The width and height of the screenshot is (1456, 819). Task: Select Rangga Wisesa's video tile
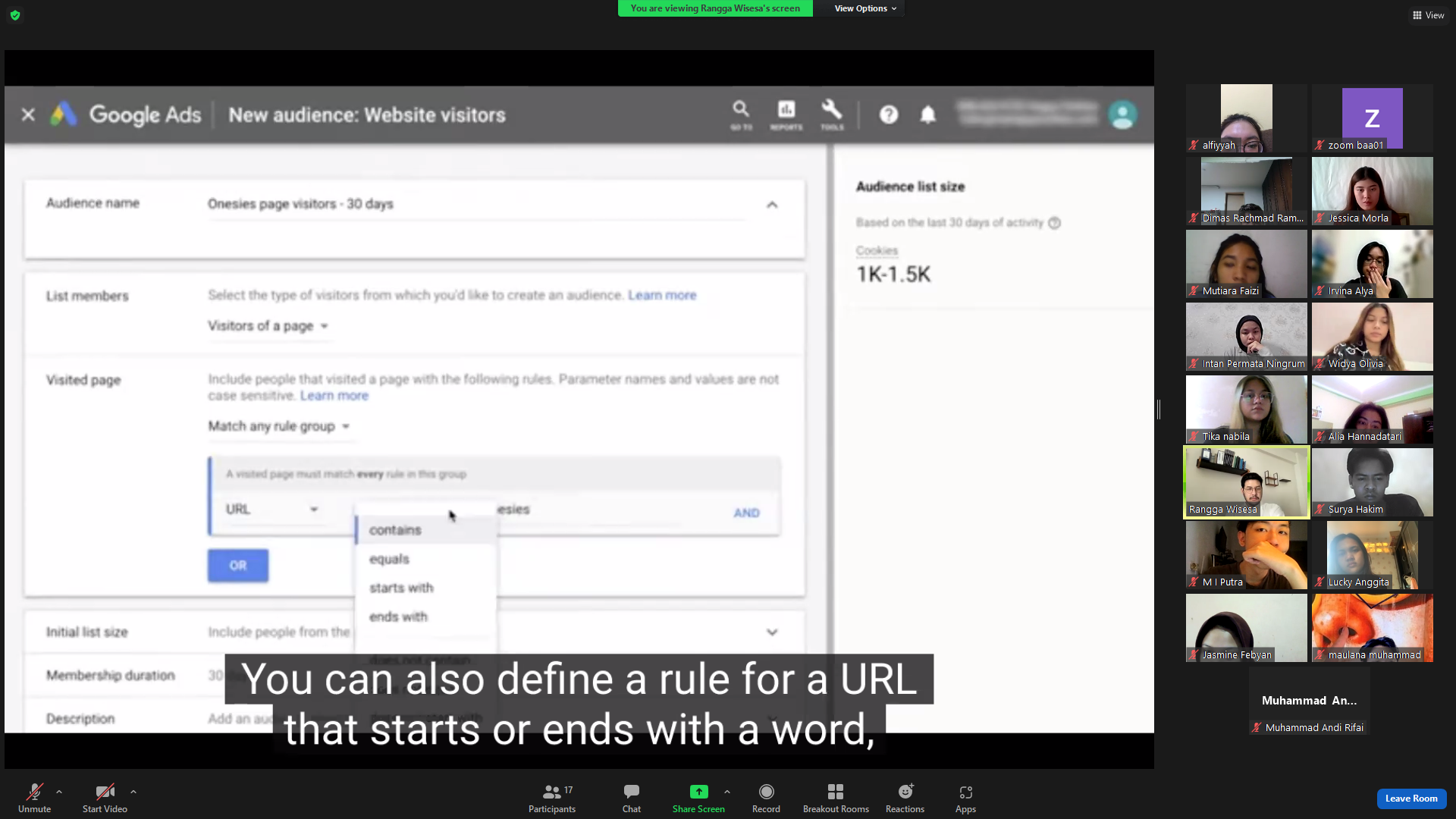click(x=1246, y=482)
